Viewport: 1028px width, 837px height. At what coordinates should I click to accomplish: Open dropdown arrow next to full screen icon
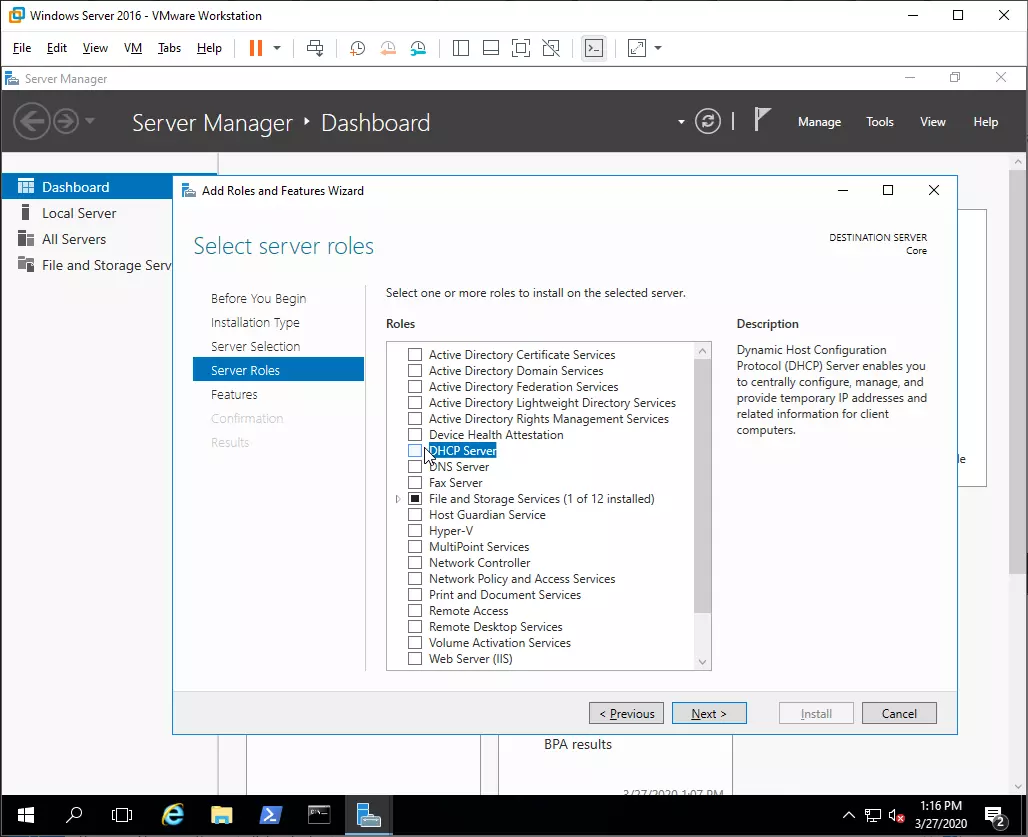pyautogui.click(x=658, y=48)
